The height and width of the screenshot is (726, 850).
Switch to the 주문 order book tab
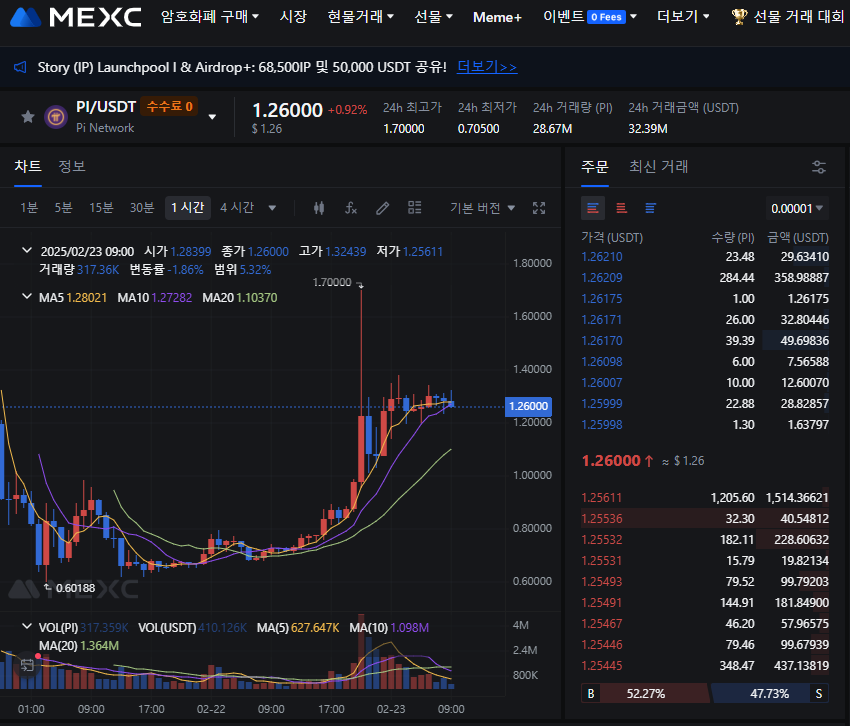pyautogui.click(x=595, y=166)
